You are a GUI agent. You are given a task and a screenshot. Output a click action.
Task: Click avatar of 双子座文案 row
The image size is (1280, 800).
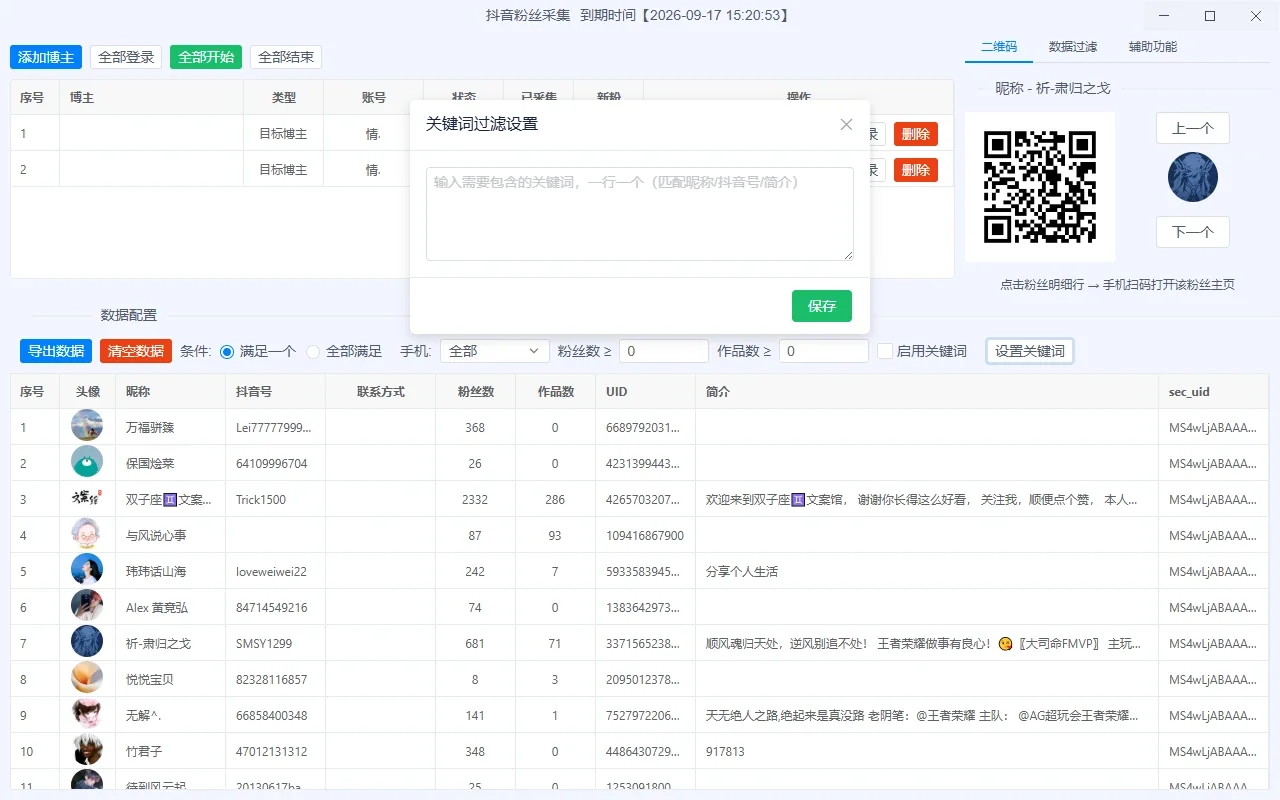click(x=87, y=498)
